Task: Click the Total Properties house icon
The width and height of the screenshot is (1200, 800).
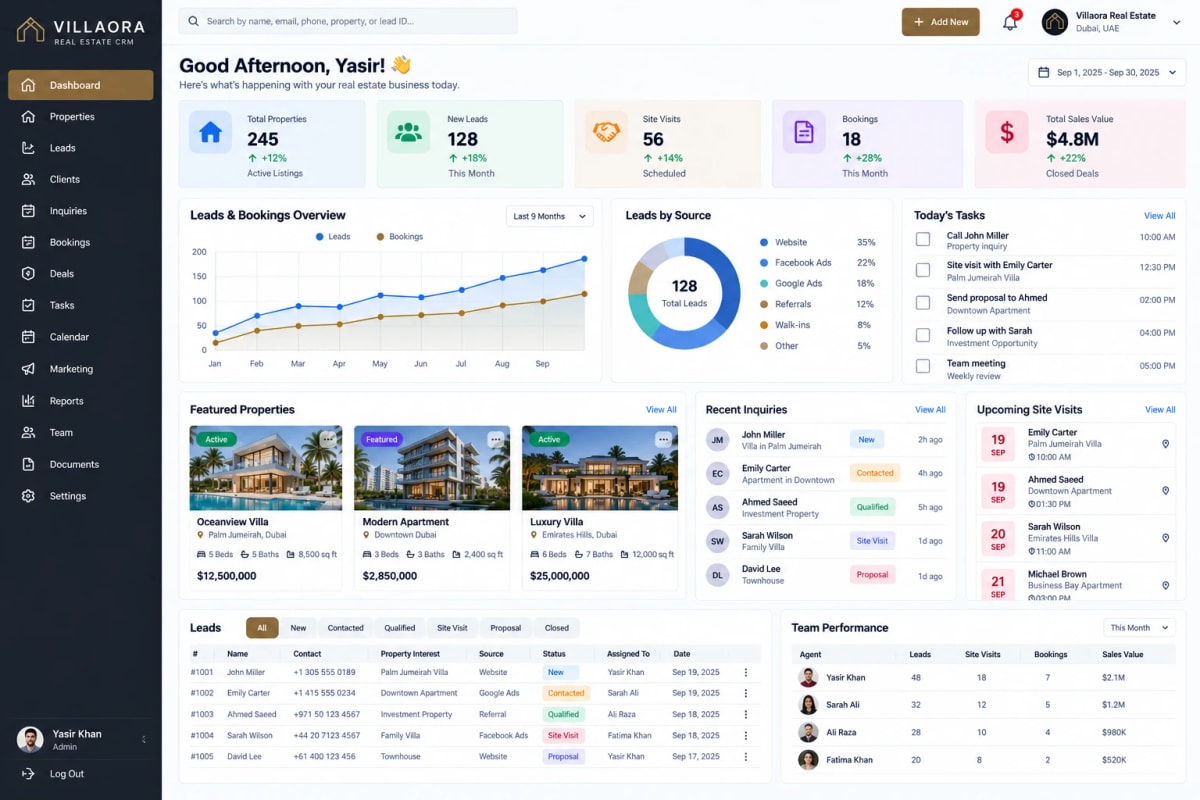Action: tap(210, 132)
